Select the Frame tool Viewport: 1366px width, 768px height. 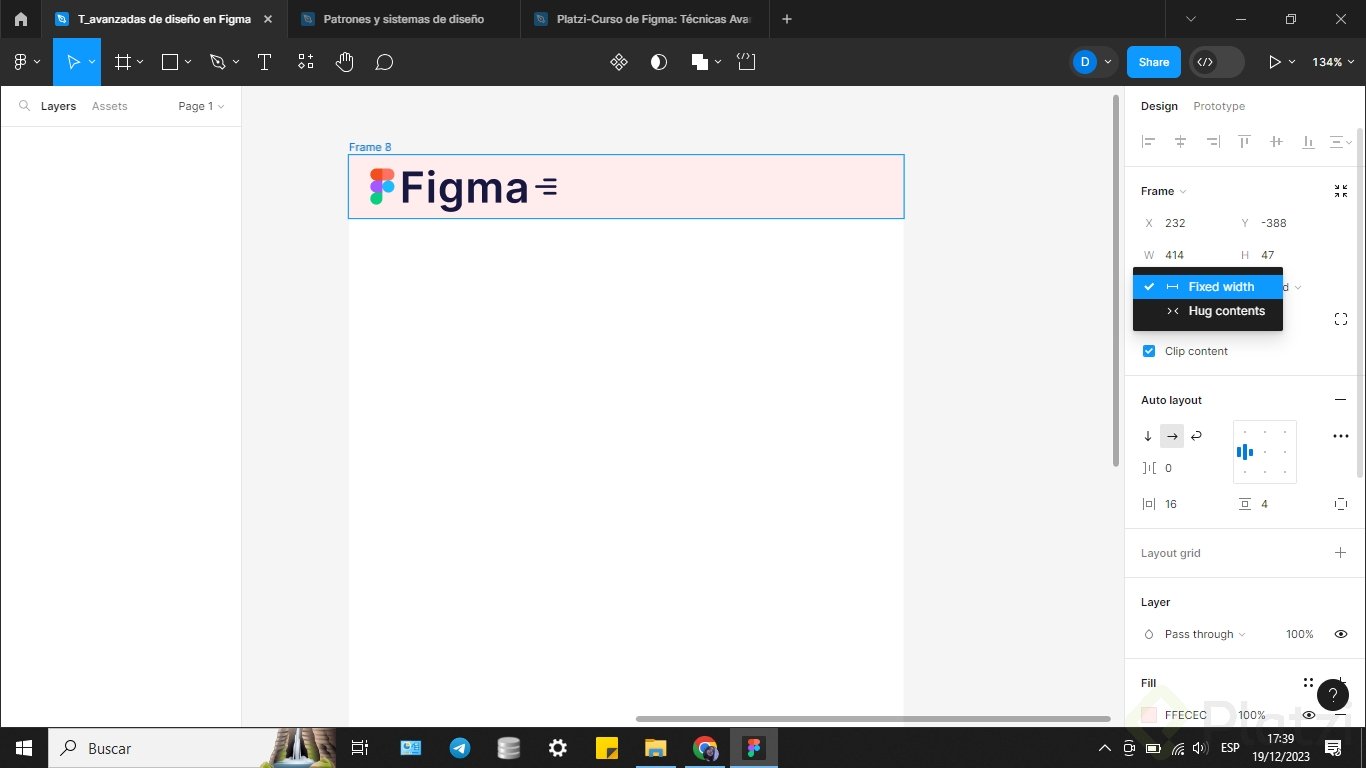coord(123,62)
